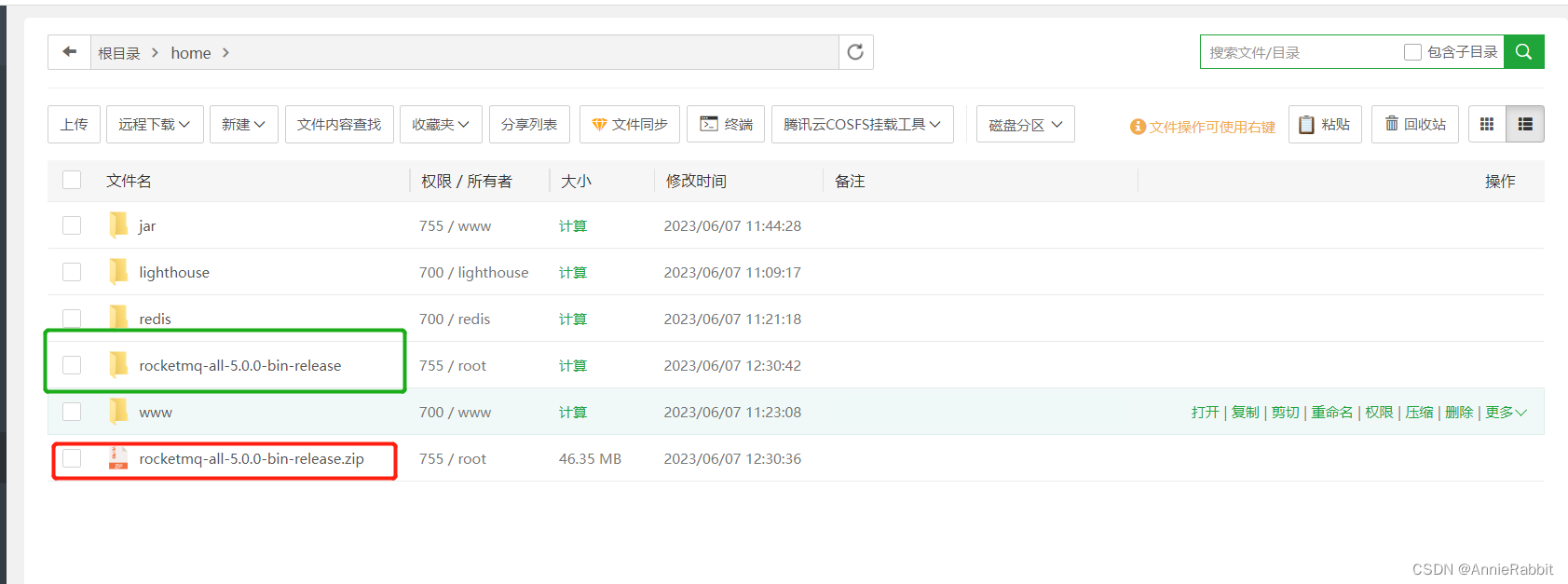Enable the 包含子目录 checkbox
Screen dimensions: 1568x584
click(x=1412, y=52)
